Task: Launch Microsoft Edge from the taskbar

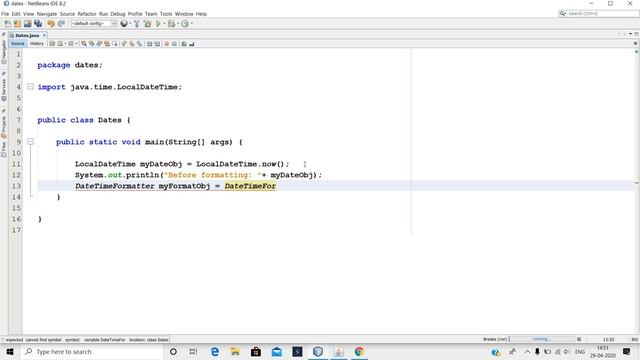Action: click(x=215, y=351)
